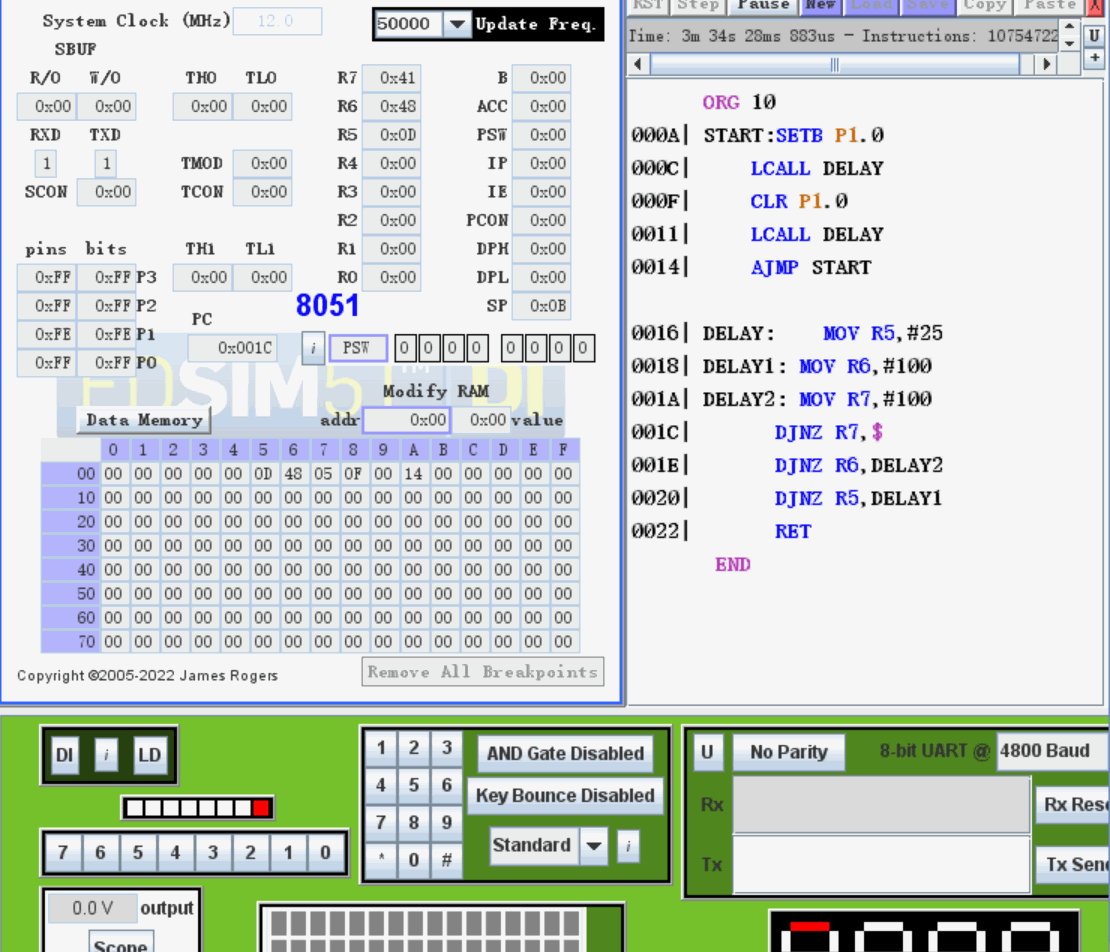The width and height of the screenshot is (1110, 952).
Task: Click the Copy toolbar button
Action: 985,6
